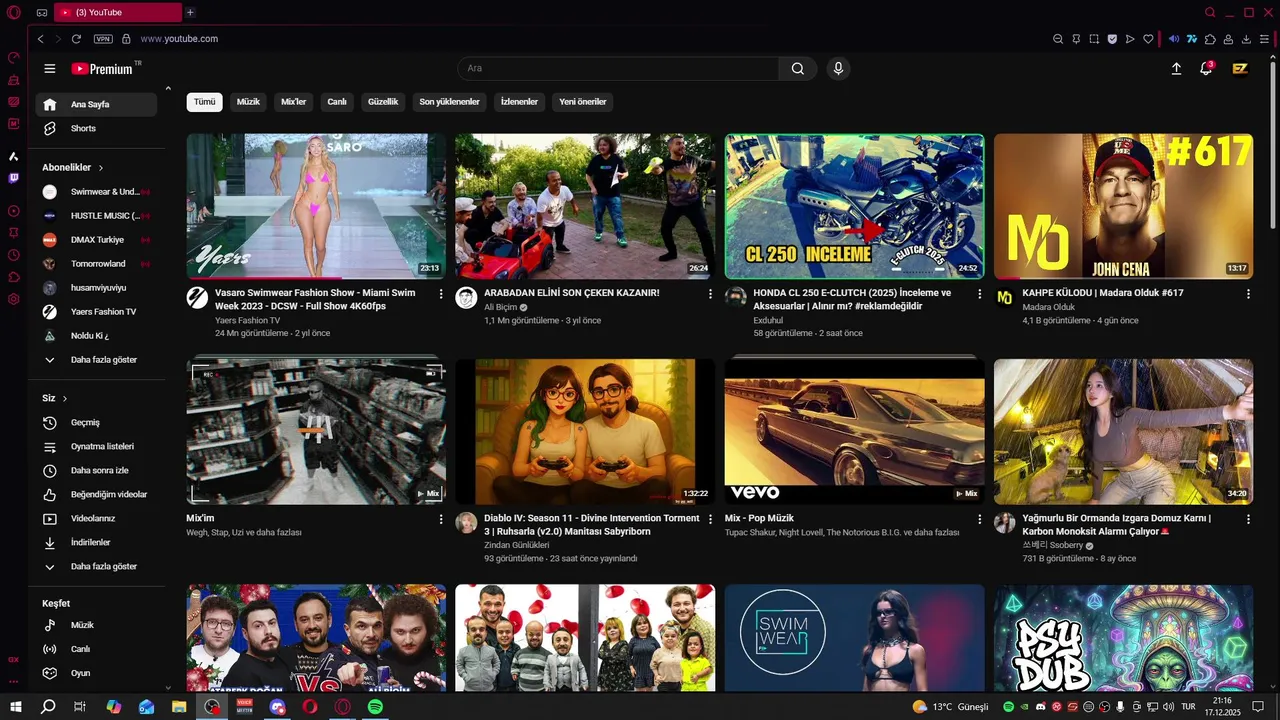Open Shorts in the sidebar

pyautogui.click(x=96, y=128)
